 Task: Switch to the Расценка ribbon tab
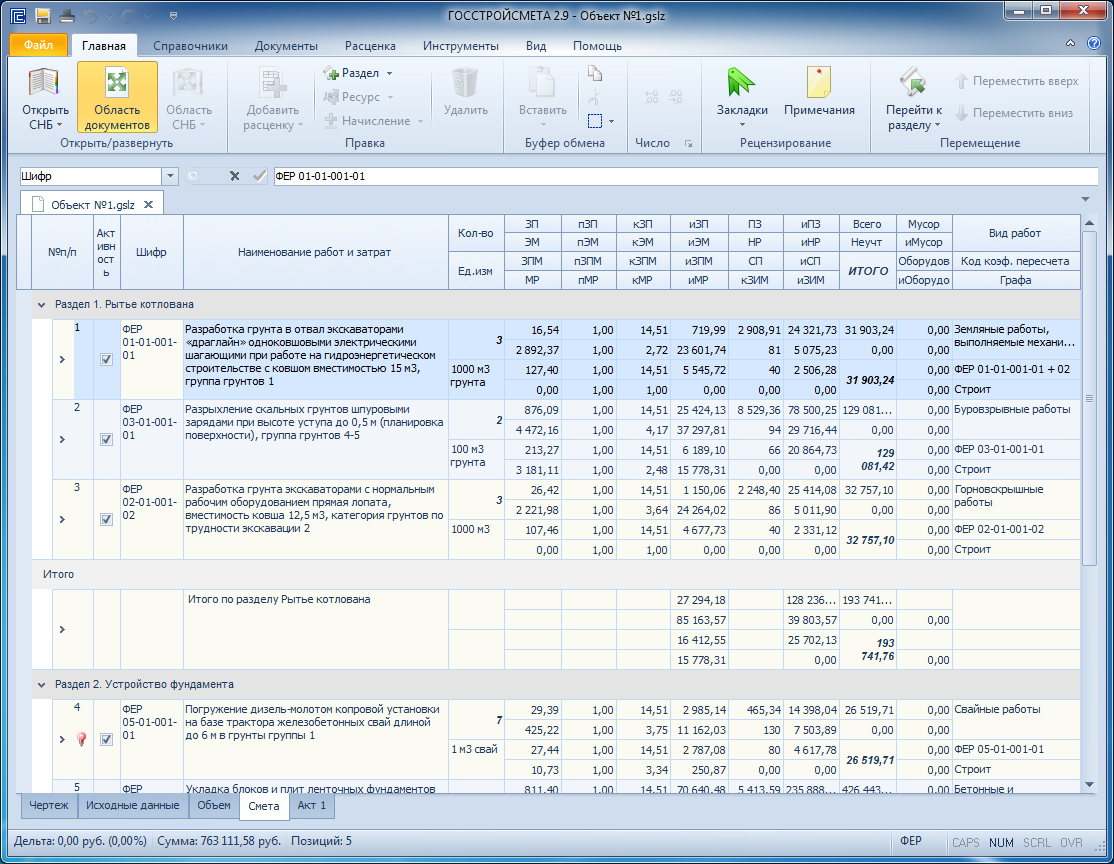370,45
